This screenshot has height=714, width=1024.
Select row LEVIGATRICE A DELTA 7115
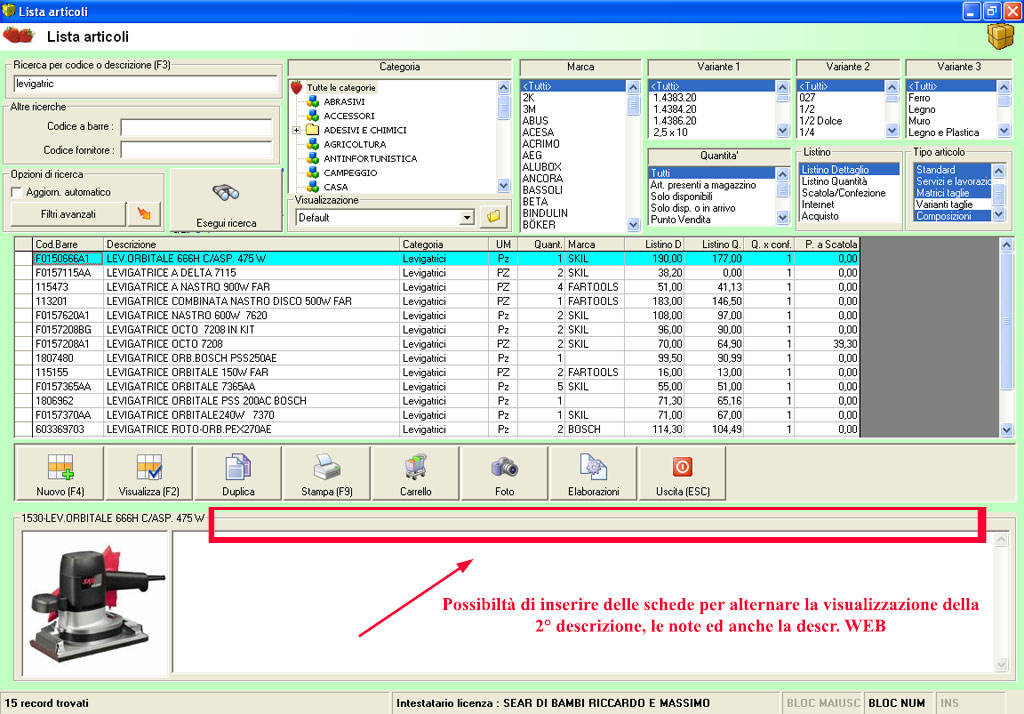click(437, 273)
